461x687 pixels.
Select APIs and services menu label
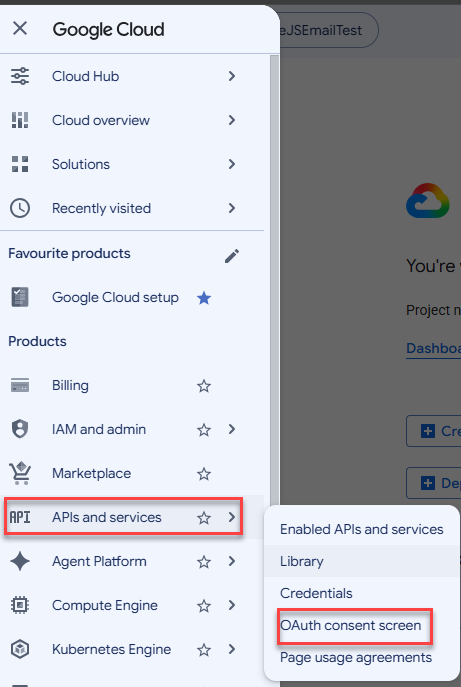[106, 517]
